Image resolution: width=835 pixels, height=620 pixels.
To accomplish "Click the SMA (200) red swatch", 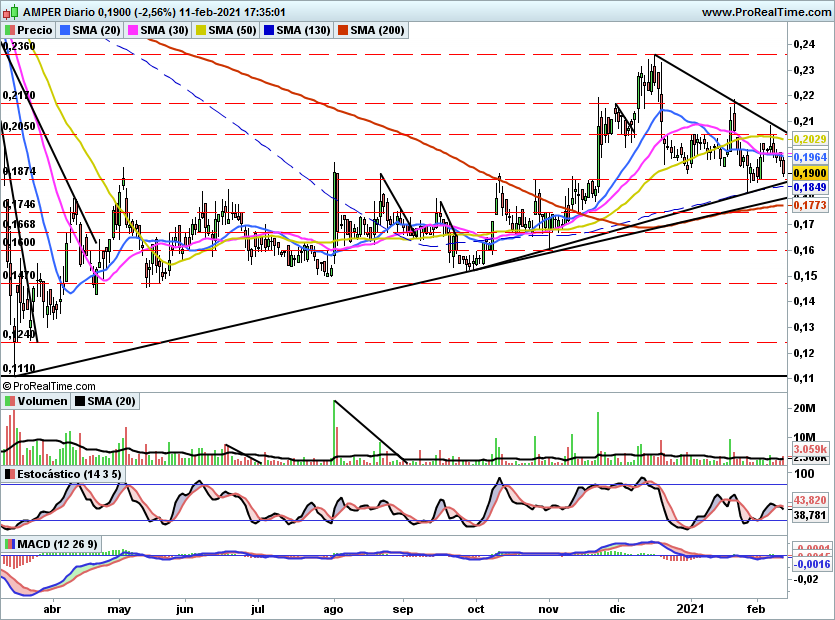I will click(x=342, y=30).
